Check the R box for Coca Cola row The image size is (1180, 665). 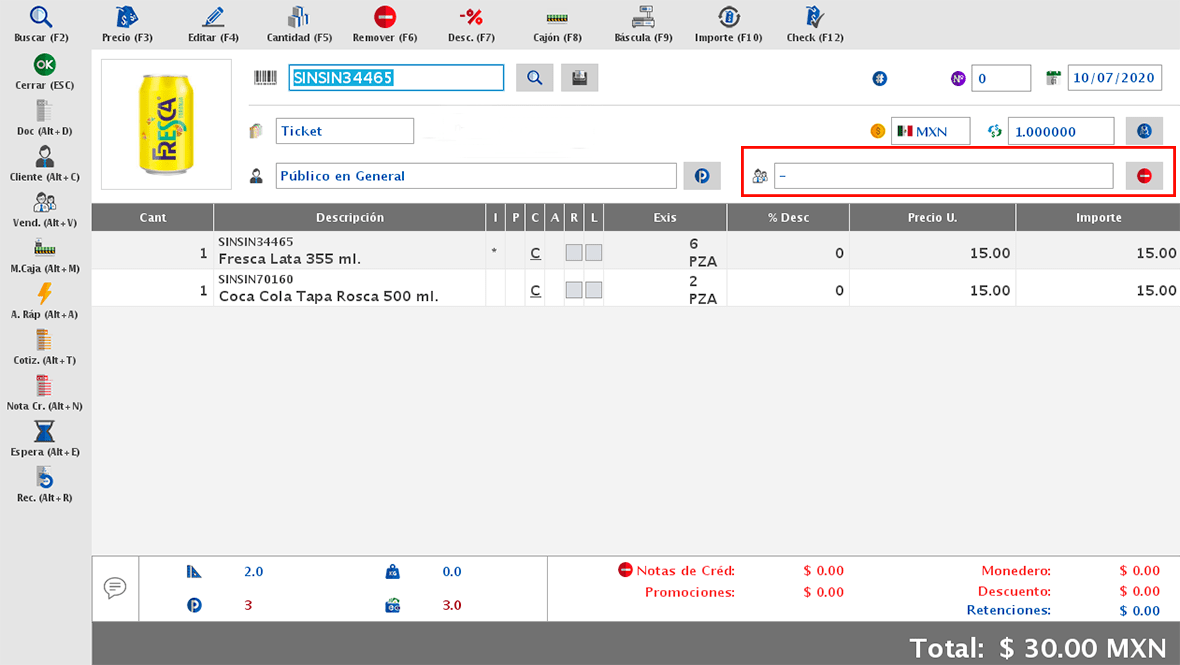pyautogui.click(x=573, y=290)
